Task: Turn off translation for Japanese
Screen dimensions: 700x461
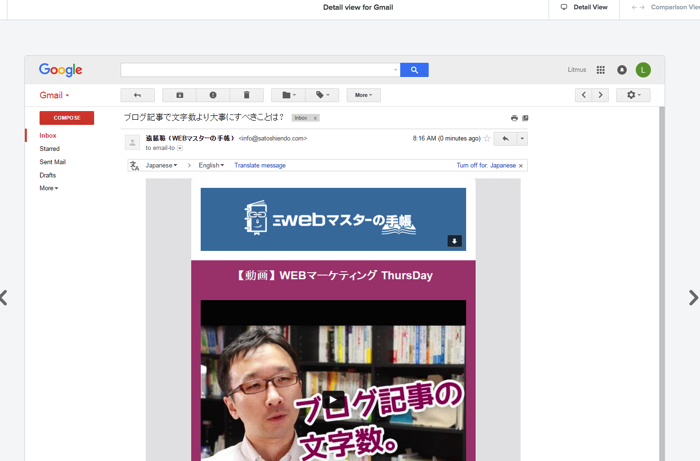Action: tap(486, 166)
